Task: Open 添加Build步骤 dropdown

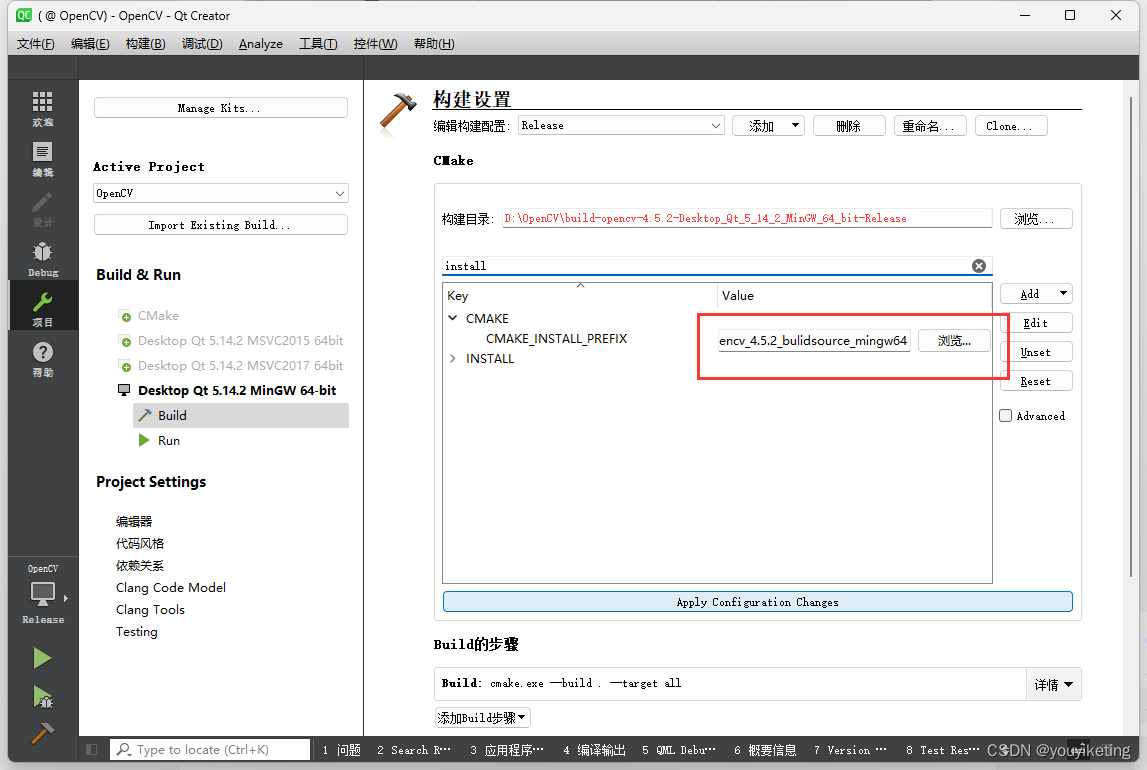Action: 482,718
